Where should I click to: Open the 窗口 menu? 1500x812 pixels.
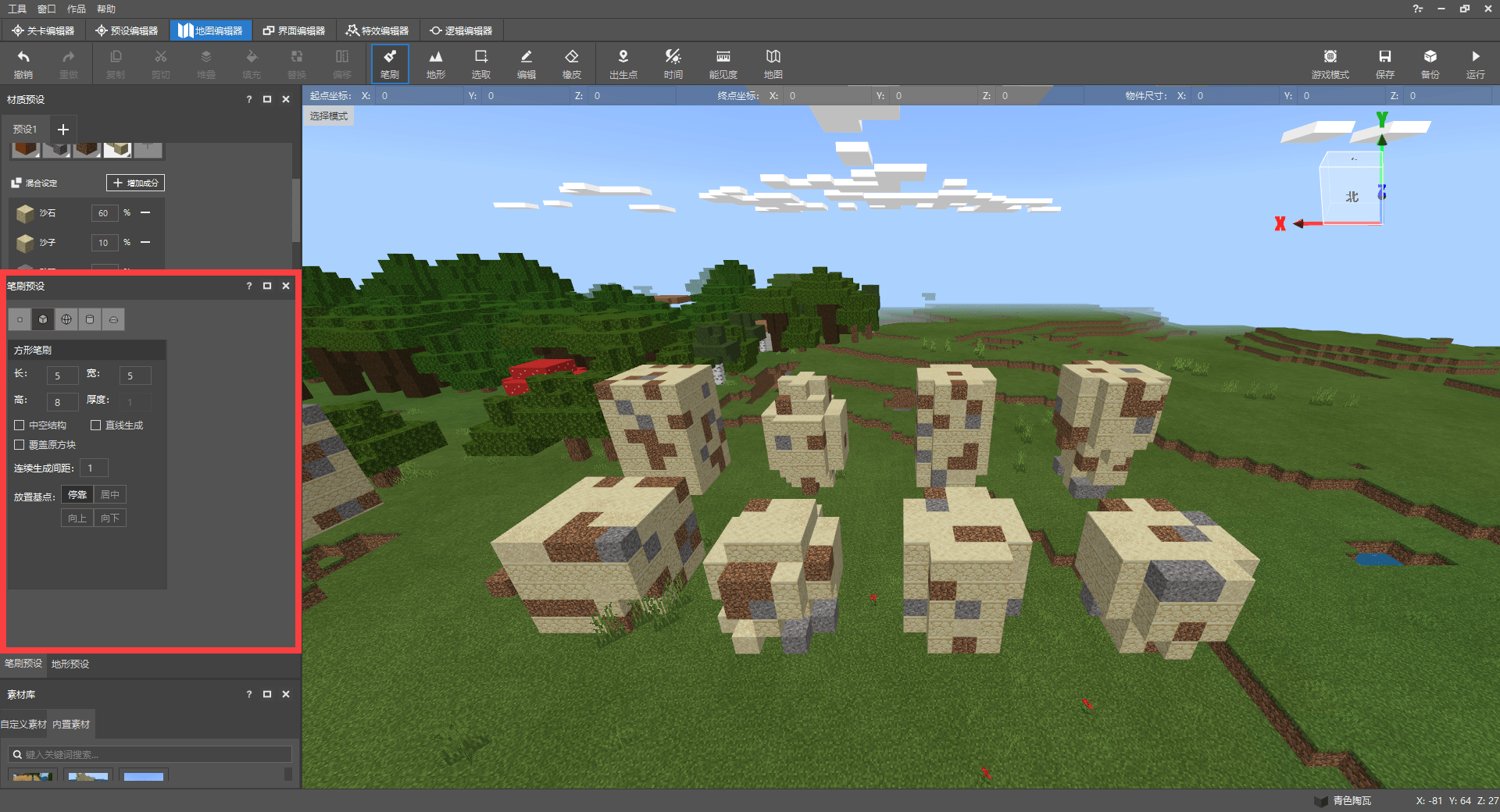(x=47, y=9)
